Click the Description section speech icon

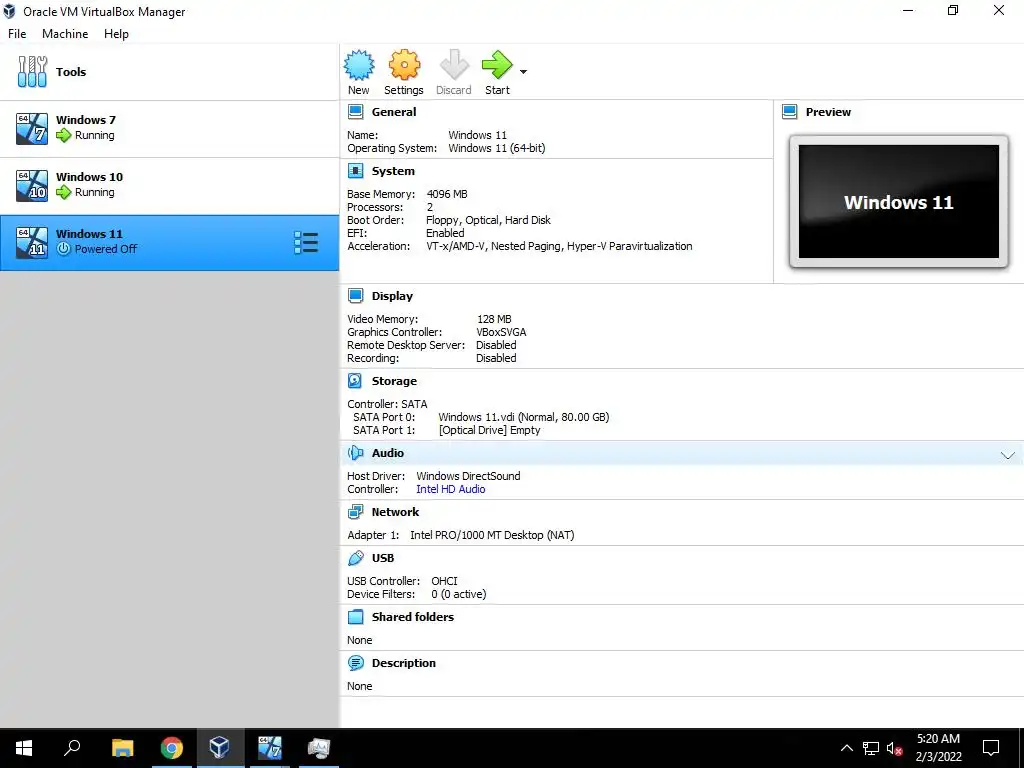[x=356, y=663]
